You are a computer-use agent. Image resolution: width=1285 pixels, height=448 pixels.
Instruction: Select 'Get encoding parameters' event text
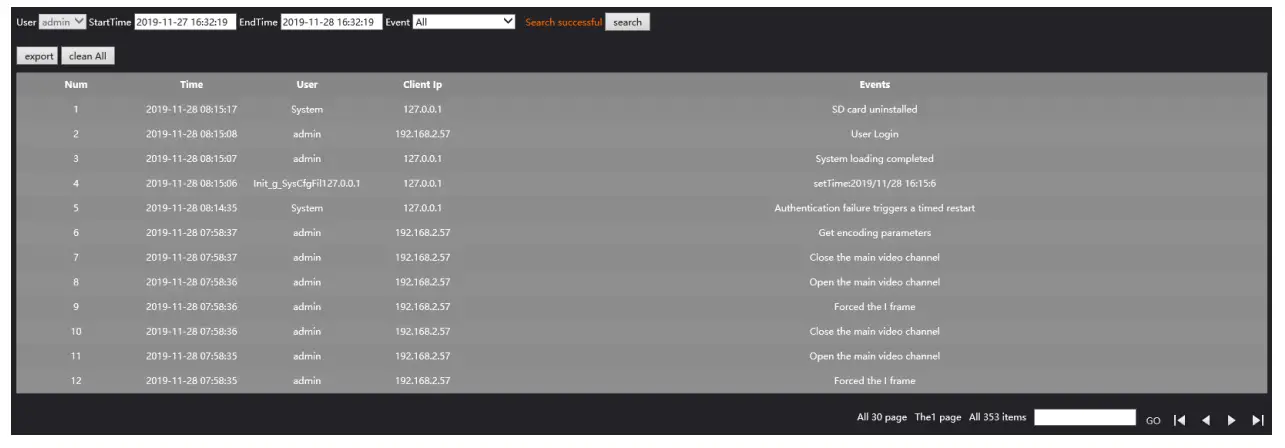pos(875,232)
